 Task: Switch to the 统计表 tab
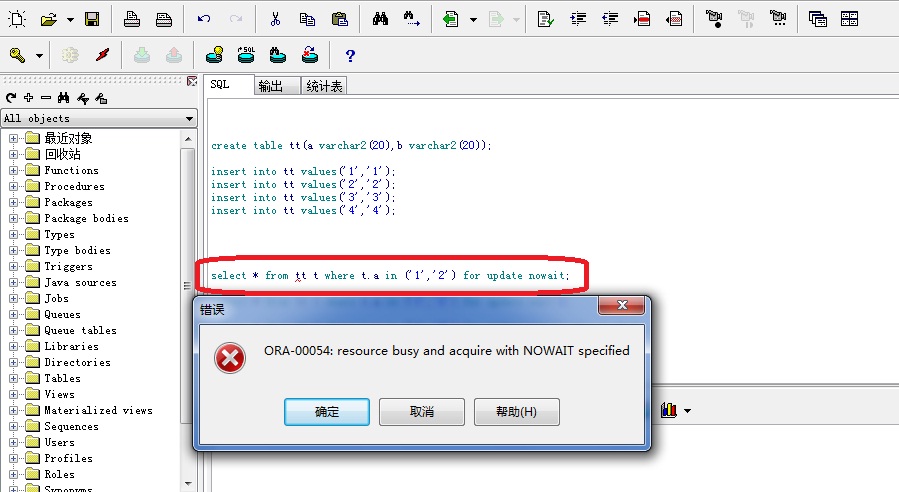click(324, 87)
